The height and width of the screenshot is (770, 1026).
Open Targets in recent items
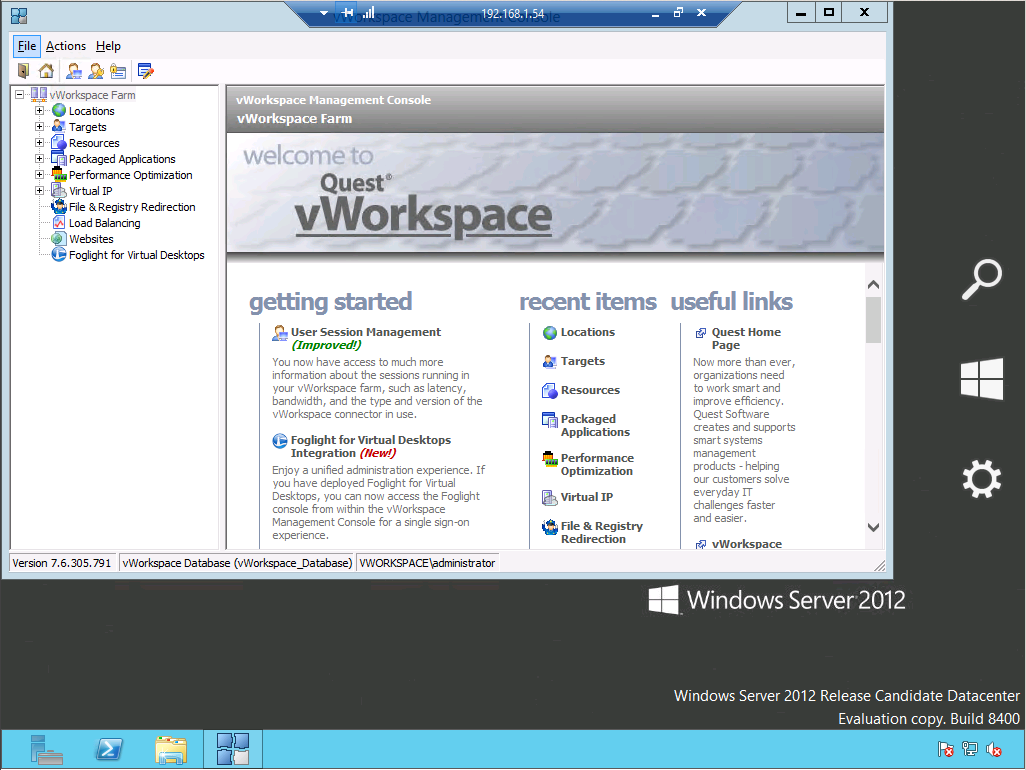point(582,361)
